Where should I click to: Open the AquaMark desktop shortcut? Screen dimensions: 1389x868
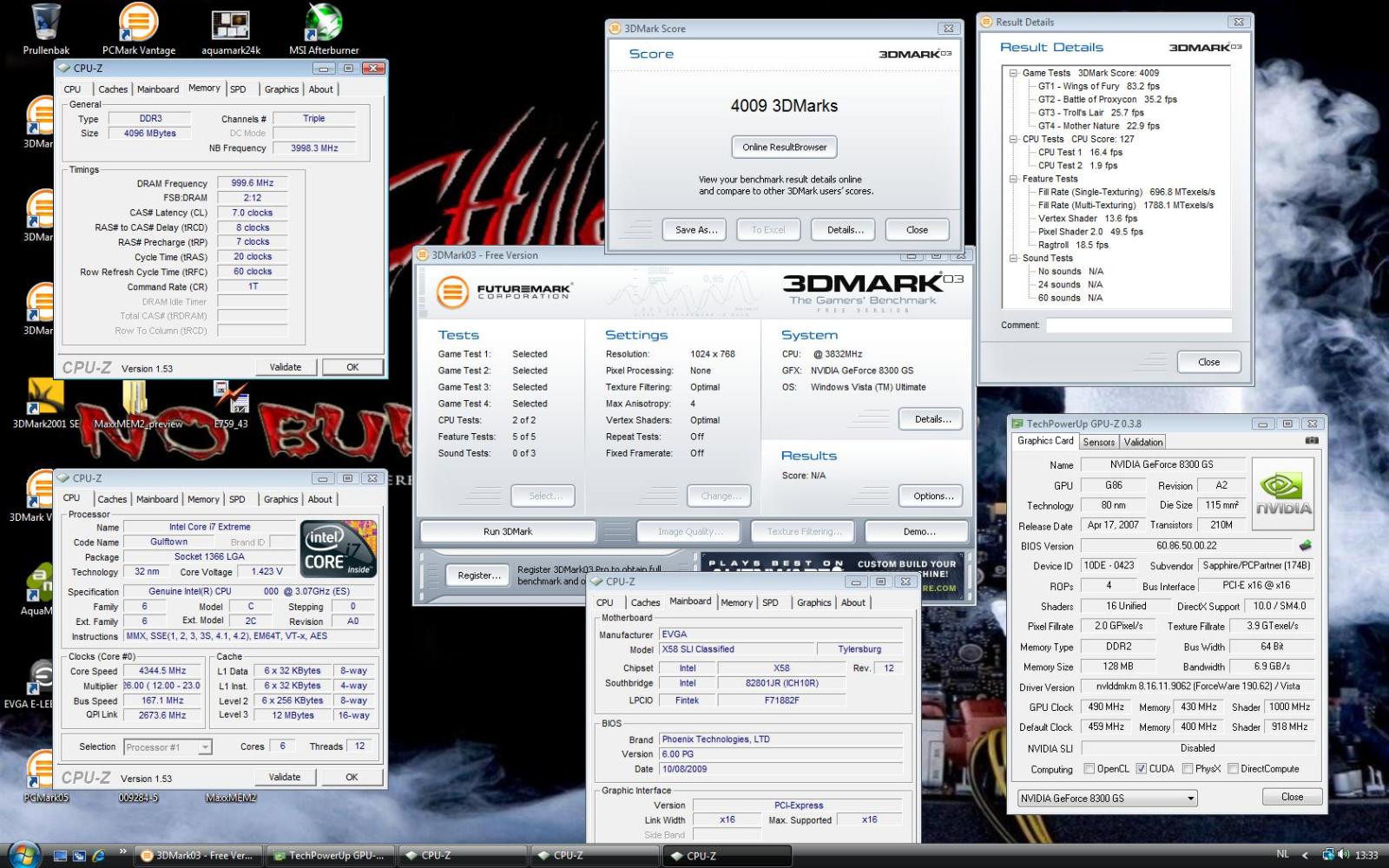[x=37, y=590]
